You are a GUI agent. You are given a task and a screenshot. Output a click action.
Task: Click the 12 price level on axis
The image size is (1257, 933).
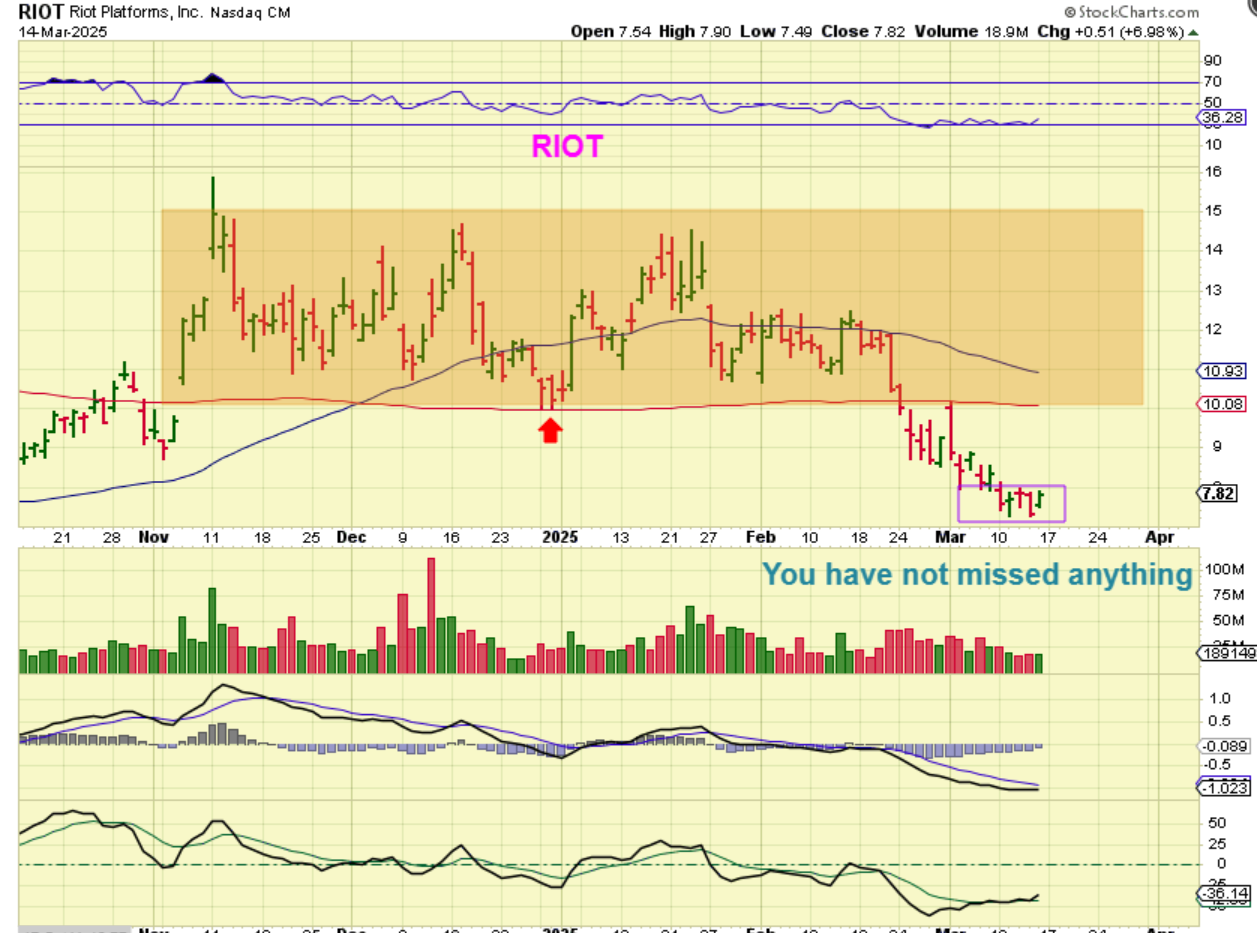[1213, 329]
